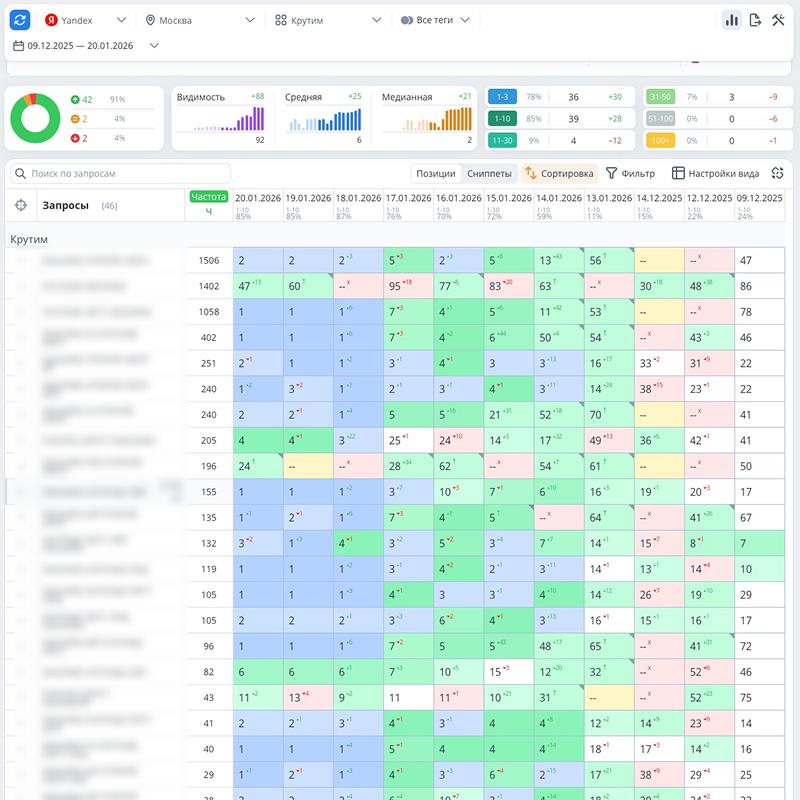Viewport: 800px width, 800px height.
Task: Open the Yandex search engine dropdown
Action: tap(85, 20)
